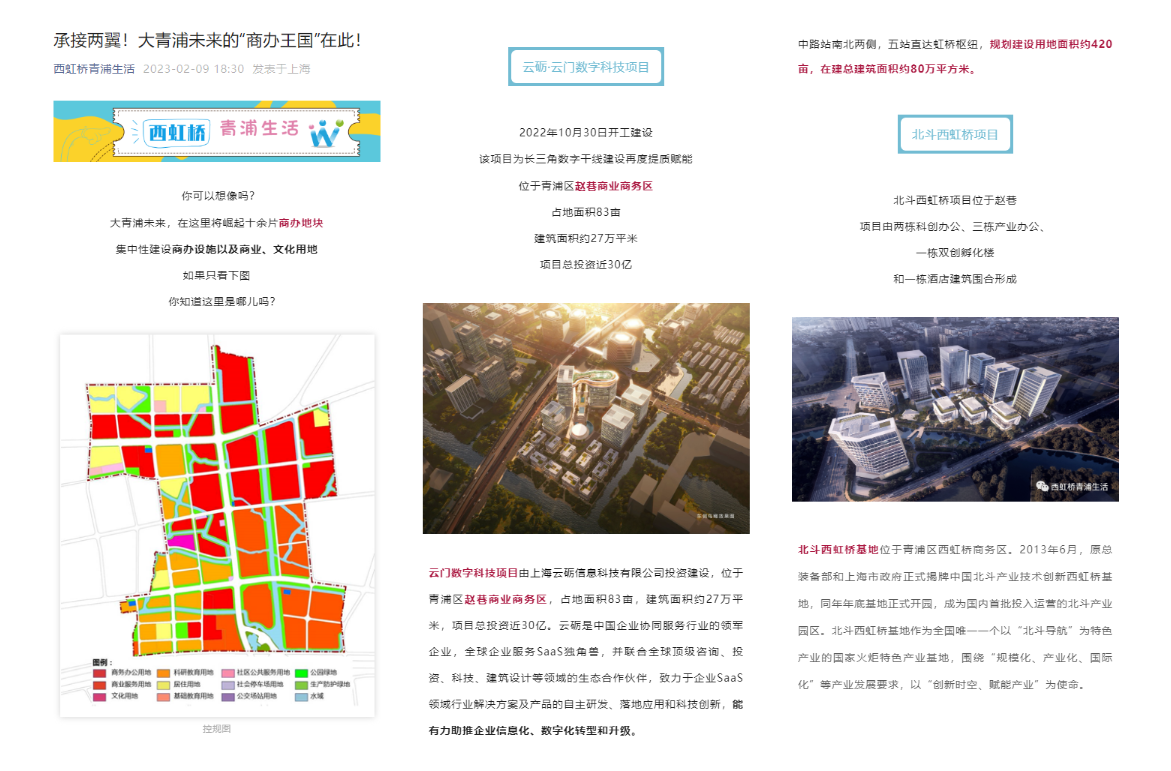Click the line "位于青浦区赵巷商业商务区"
1171x771 pixels.
(x=586, y=186)
